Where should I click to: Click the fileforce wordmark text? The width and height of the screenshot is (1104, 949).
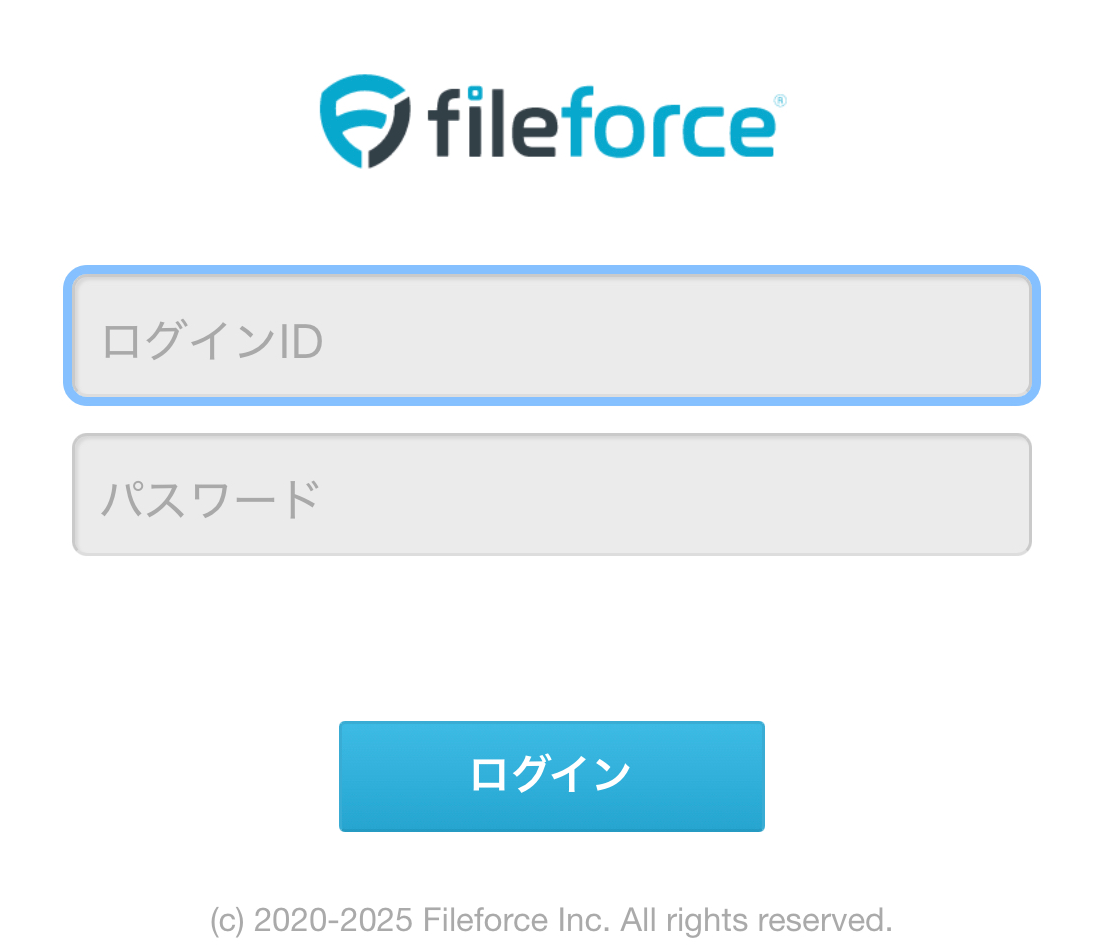(600, 124)
